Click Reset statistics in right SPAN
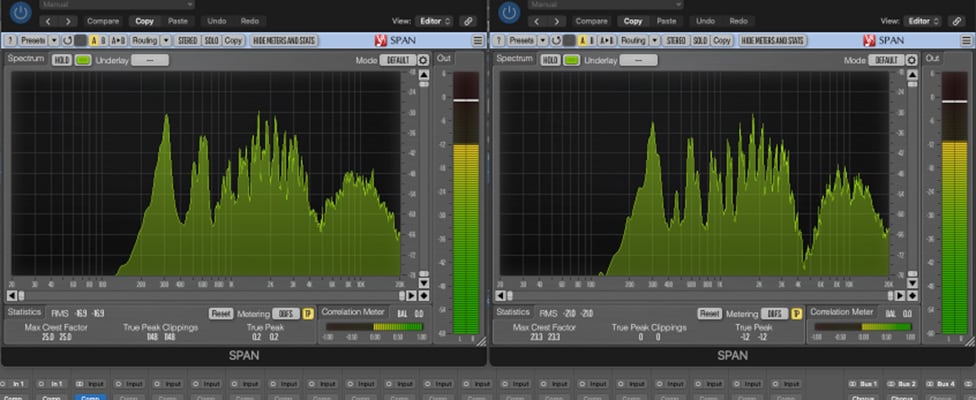976x400 pixels. [710, 314]
